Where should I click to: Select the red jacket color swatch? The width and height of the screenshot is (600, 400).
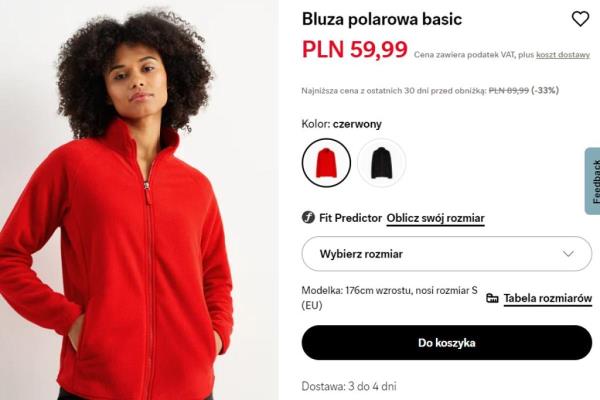(326, 163)
